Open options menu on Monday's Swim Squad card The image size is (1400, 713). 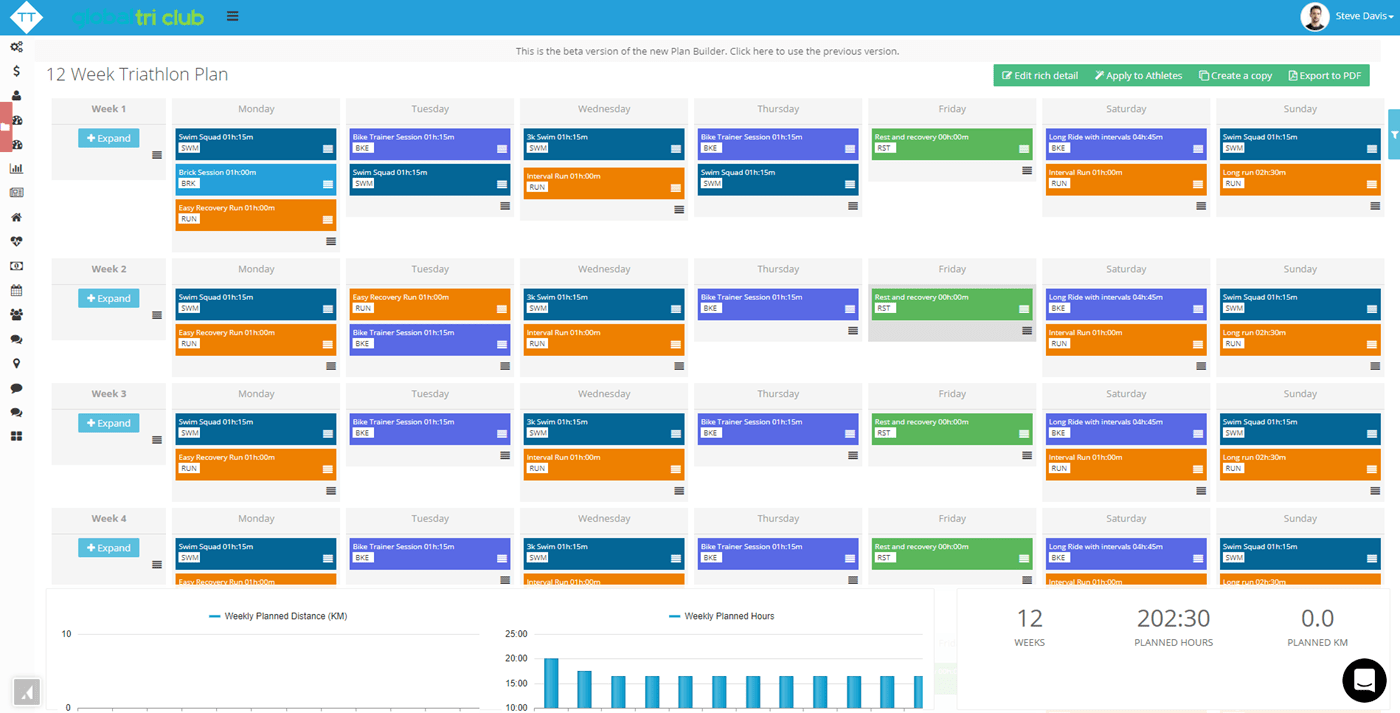[x=328, y=146]
